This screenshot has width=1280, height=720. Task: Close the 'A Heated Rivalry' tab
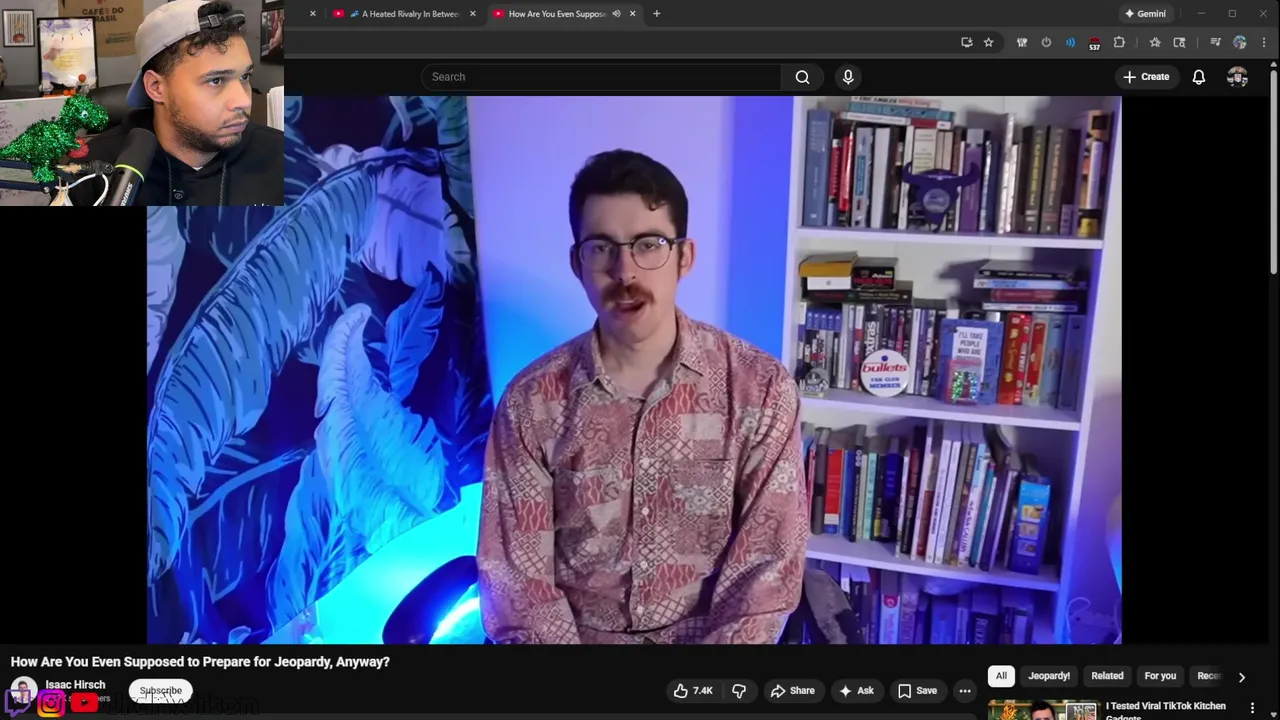pyautogui.click(x=472, y=14)
